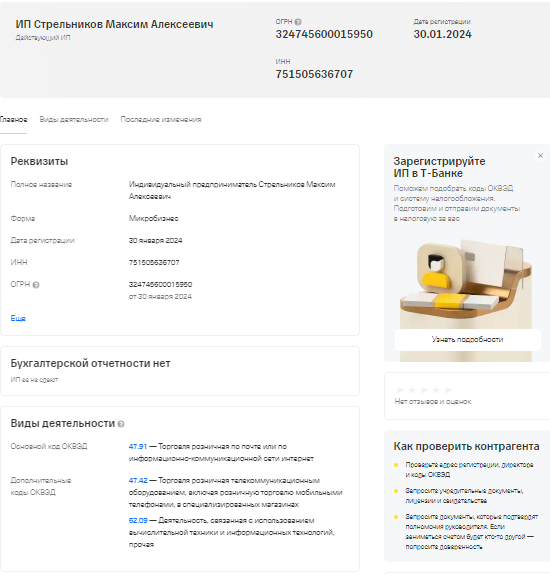Click the Реквизиты section heading
The width and height of the screenshot is (550, 575).
39,161
